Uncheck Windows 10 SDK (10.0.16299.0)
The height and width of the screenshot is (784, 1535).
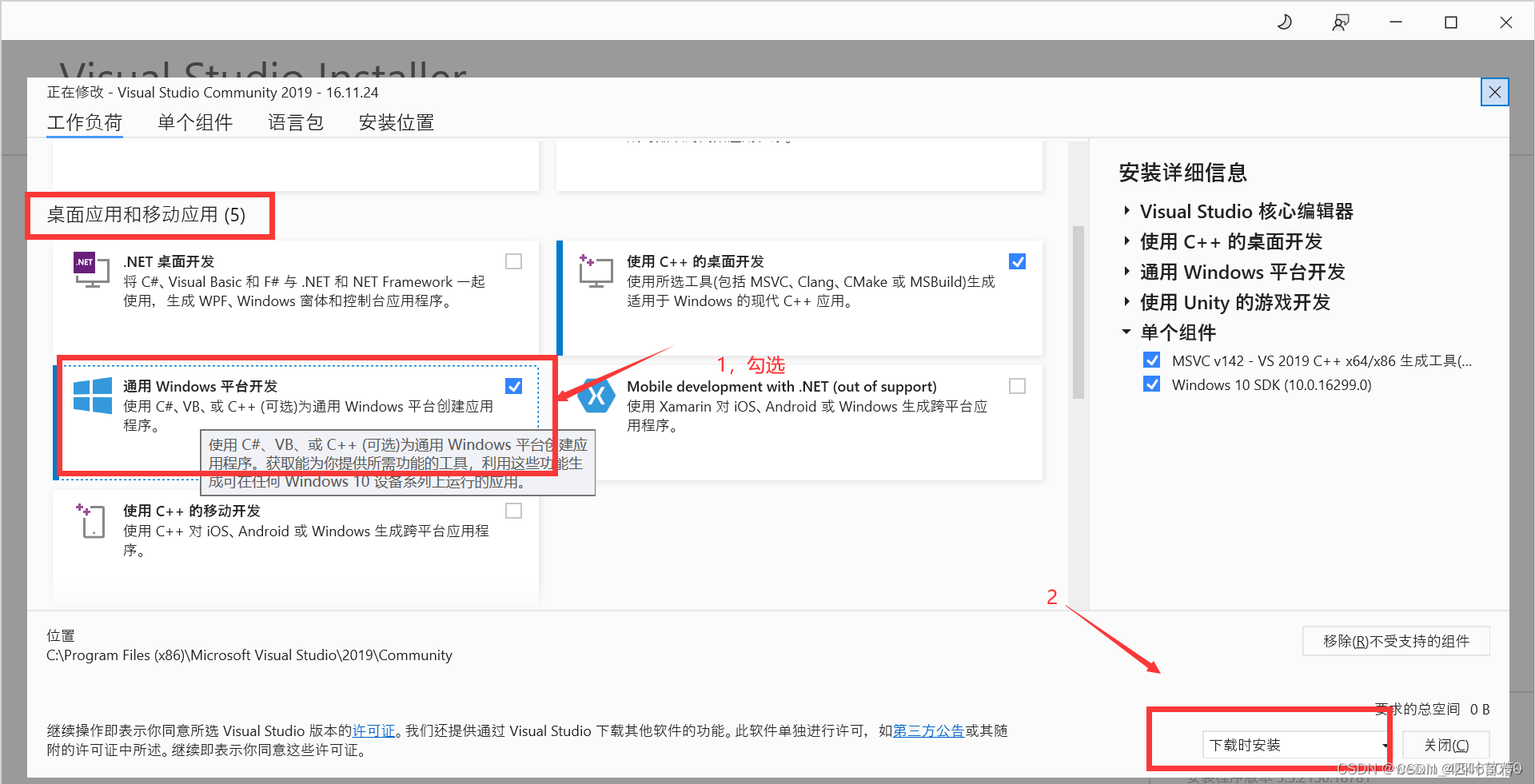[x=1151, y=384]
